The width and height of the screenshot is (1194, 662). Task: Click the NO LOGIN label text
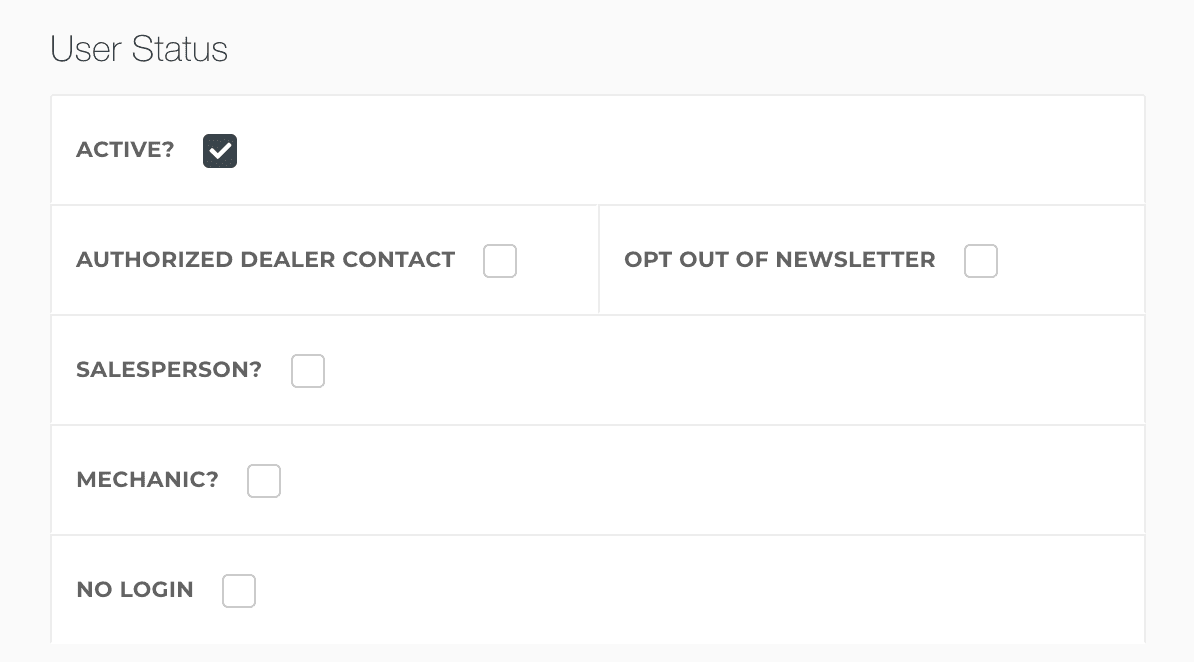pyautogui.click(x=135, y=590)
